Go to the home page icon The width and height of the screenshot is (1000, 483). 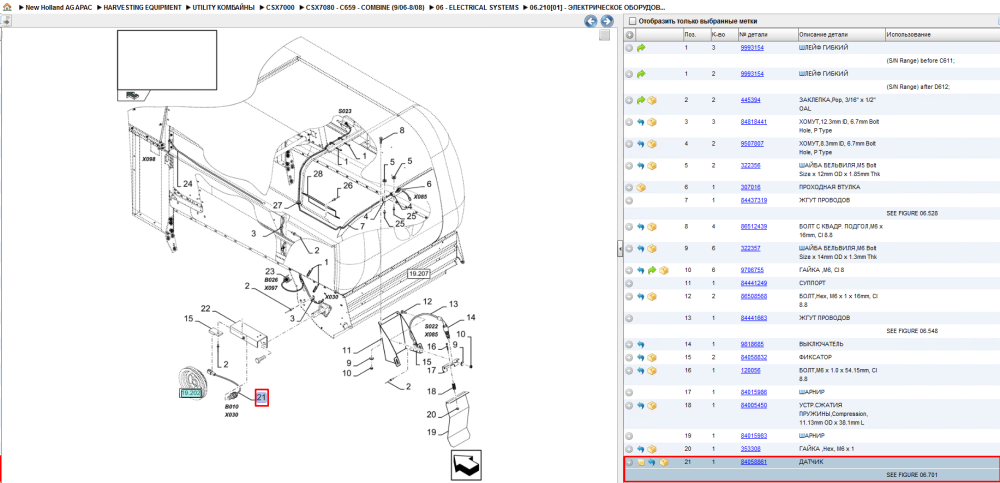(x=7, y=7)
